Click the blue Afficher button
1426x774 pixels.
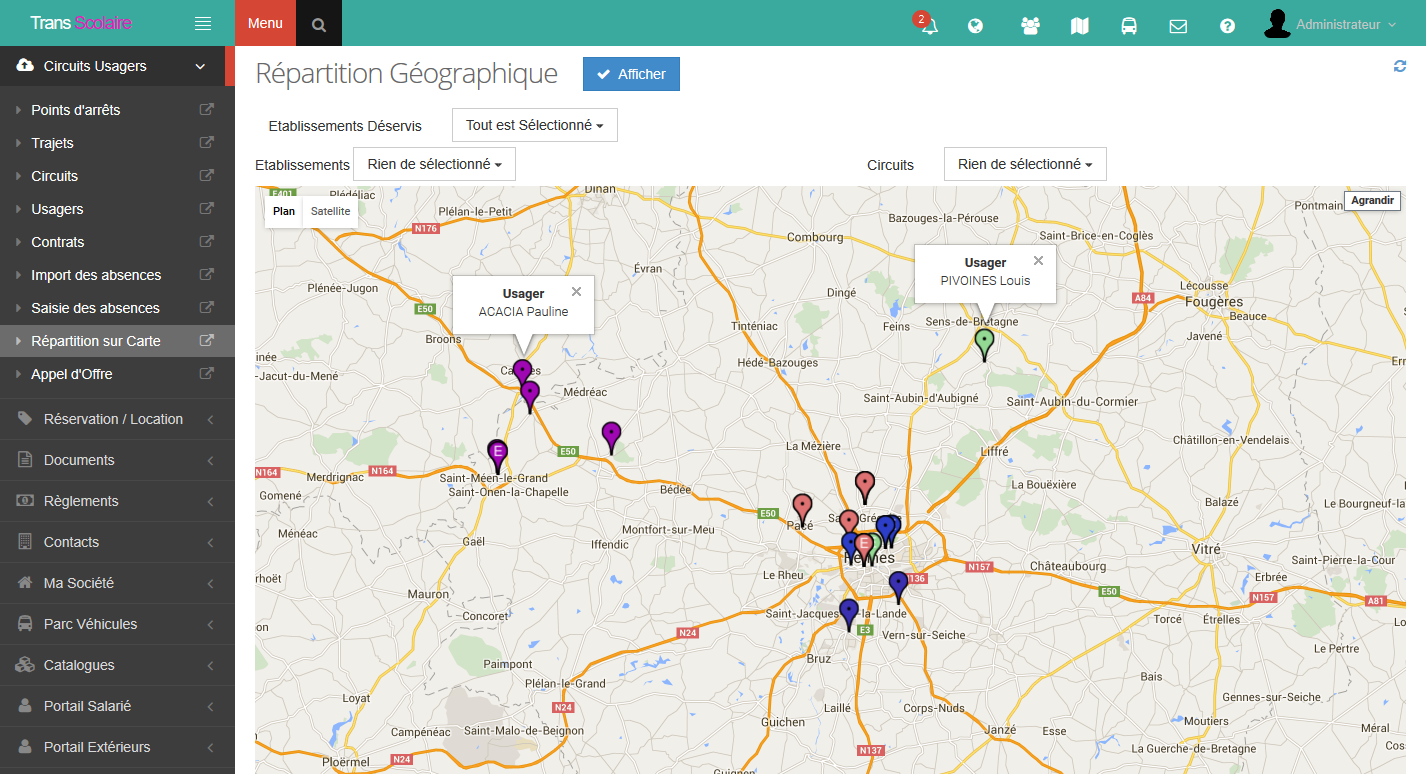(x=631, y=74)
